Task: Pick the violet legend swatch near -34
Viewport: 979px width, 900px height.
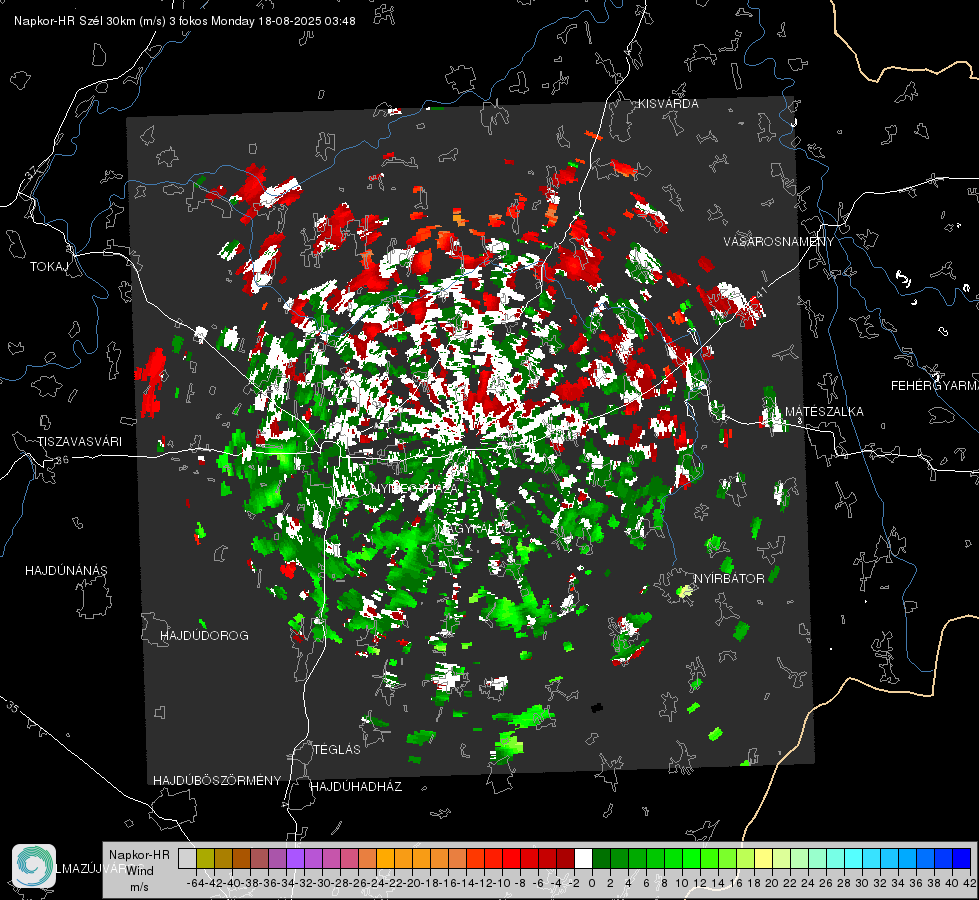Action: pyautogui.click(x=295, y=858)
